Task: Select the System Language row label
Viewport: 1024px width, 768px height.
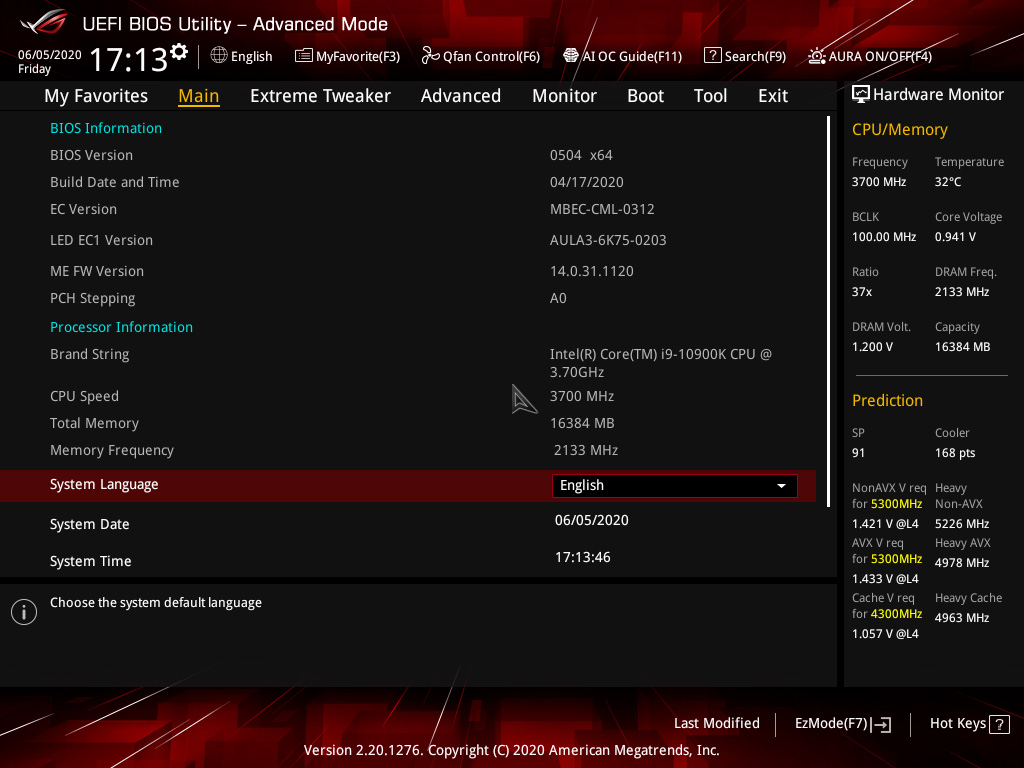Action: click(x=104, y=485)
